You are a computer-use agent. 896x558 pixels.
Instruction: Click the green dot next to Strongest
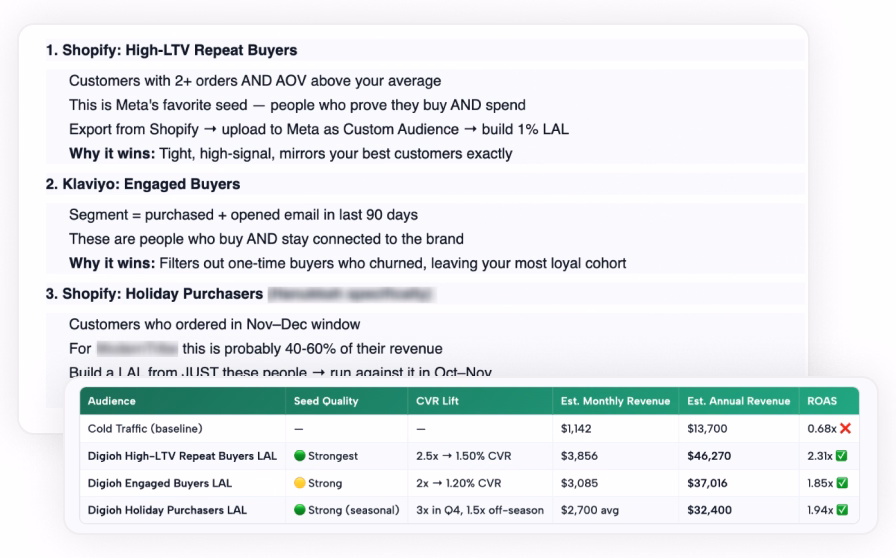pos(299,456)
